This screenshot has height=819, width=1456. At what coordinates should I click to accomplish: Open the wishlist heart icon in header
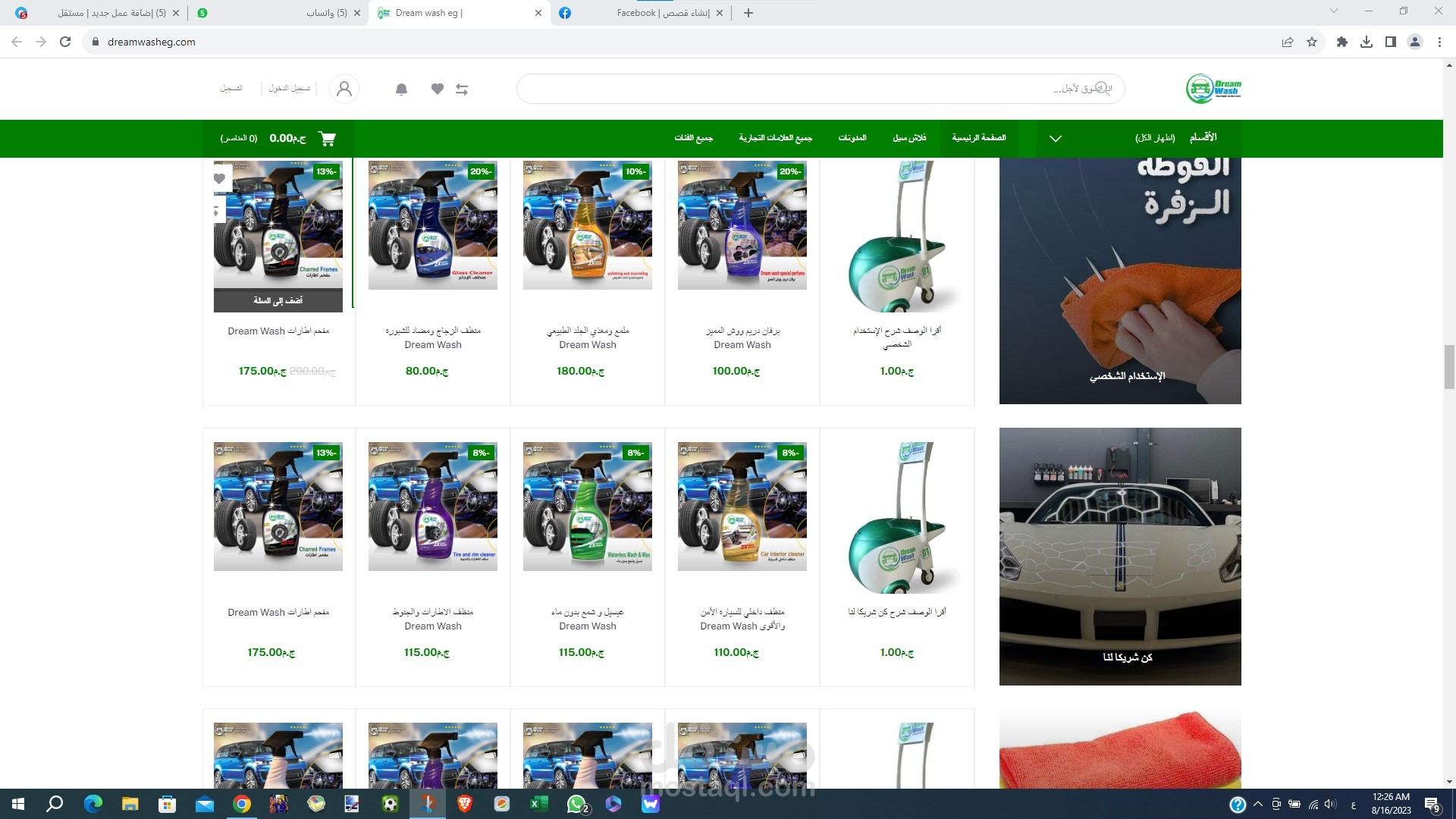pos(438,89)
